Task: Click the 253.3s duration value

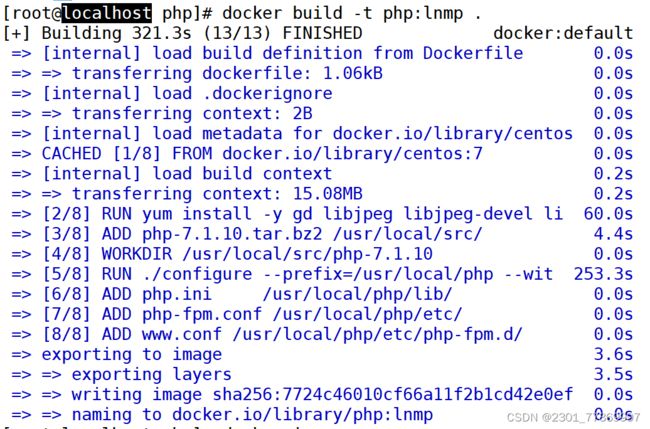Action: tap(603, 274)
